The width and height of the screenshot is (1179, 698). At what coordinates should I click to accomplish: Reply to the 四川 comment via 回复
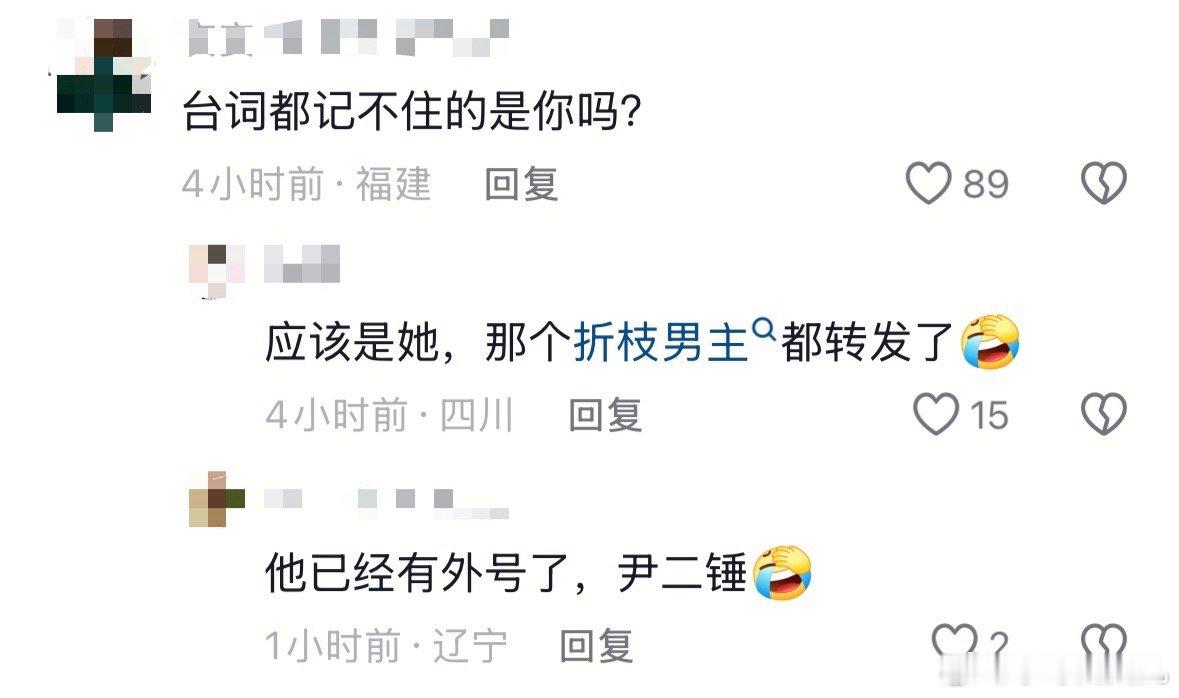click(x=605, y=414)
